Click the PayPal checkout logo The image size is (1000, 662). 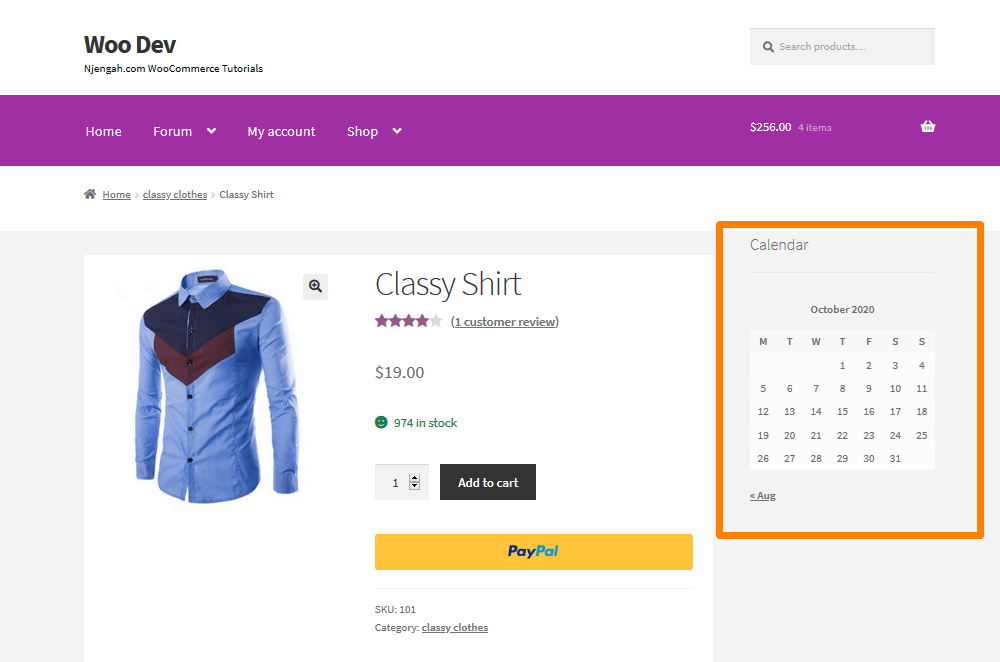(533, 551)
